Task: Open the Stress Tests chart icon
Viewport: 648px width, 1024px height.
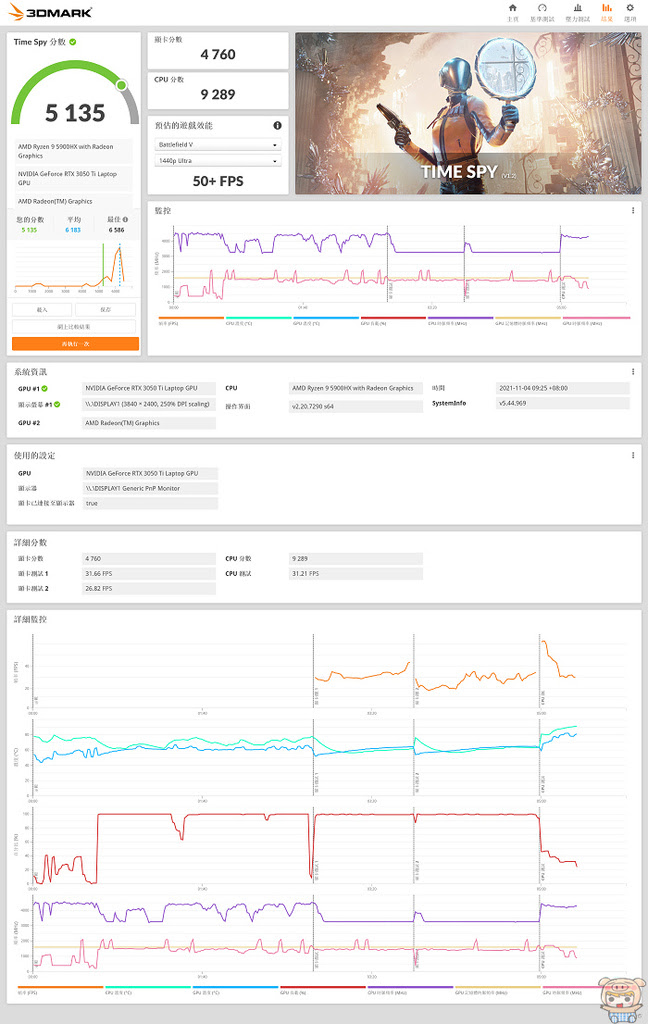Action: click(x=577, y=8)
